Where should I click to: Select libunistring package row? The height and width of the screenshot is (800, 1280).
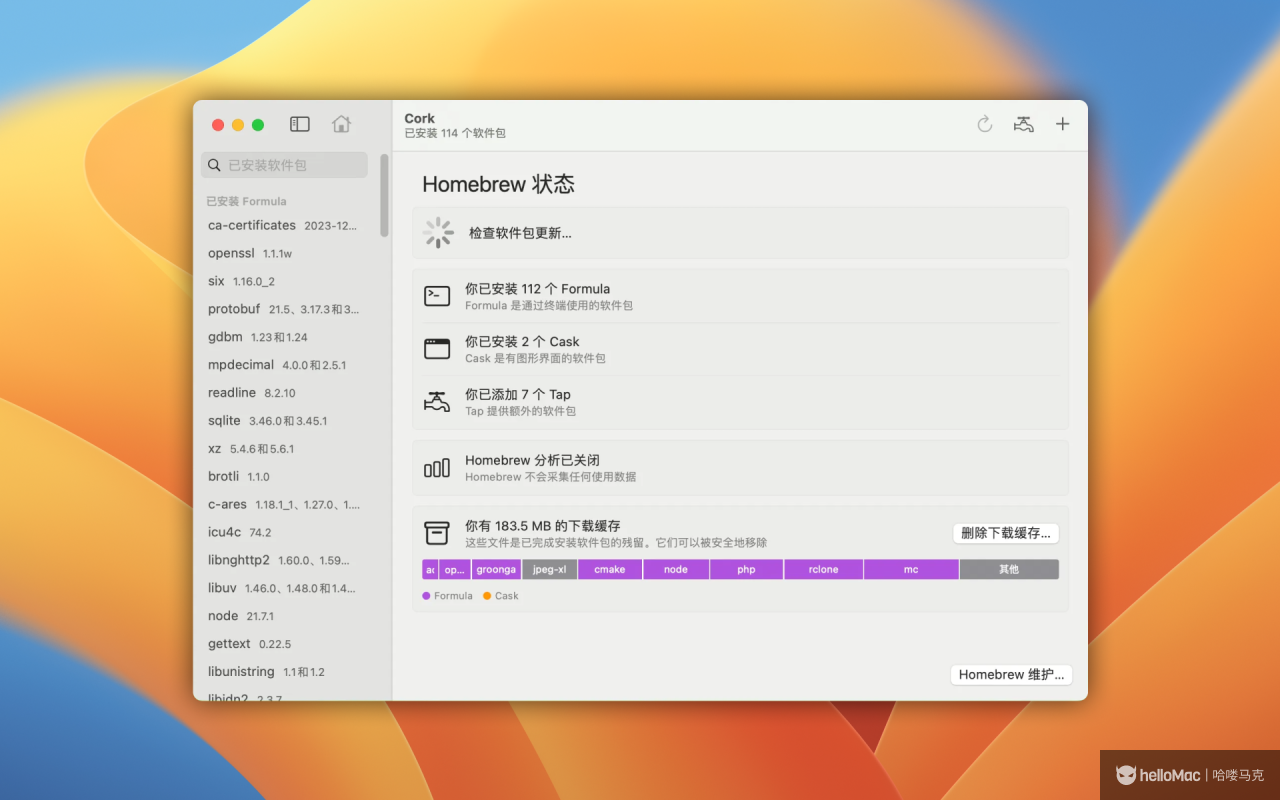(284, 672)
